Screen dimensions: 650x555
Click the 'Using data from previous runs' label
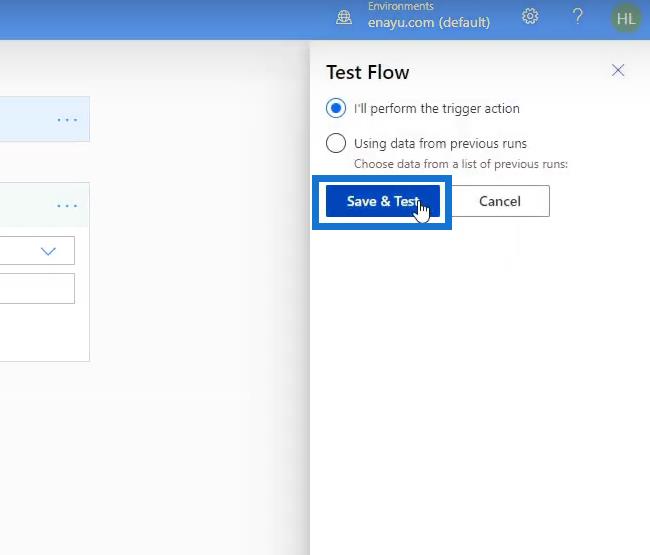click(x=440, y=143)
